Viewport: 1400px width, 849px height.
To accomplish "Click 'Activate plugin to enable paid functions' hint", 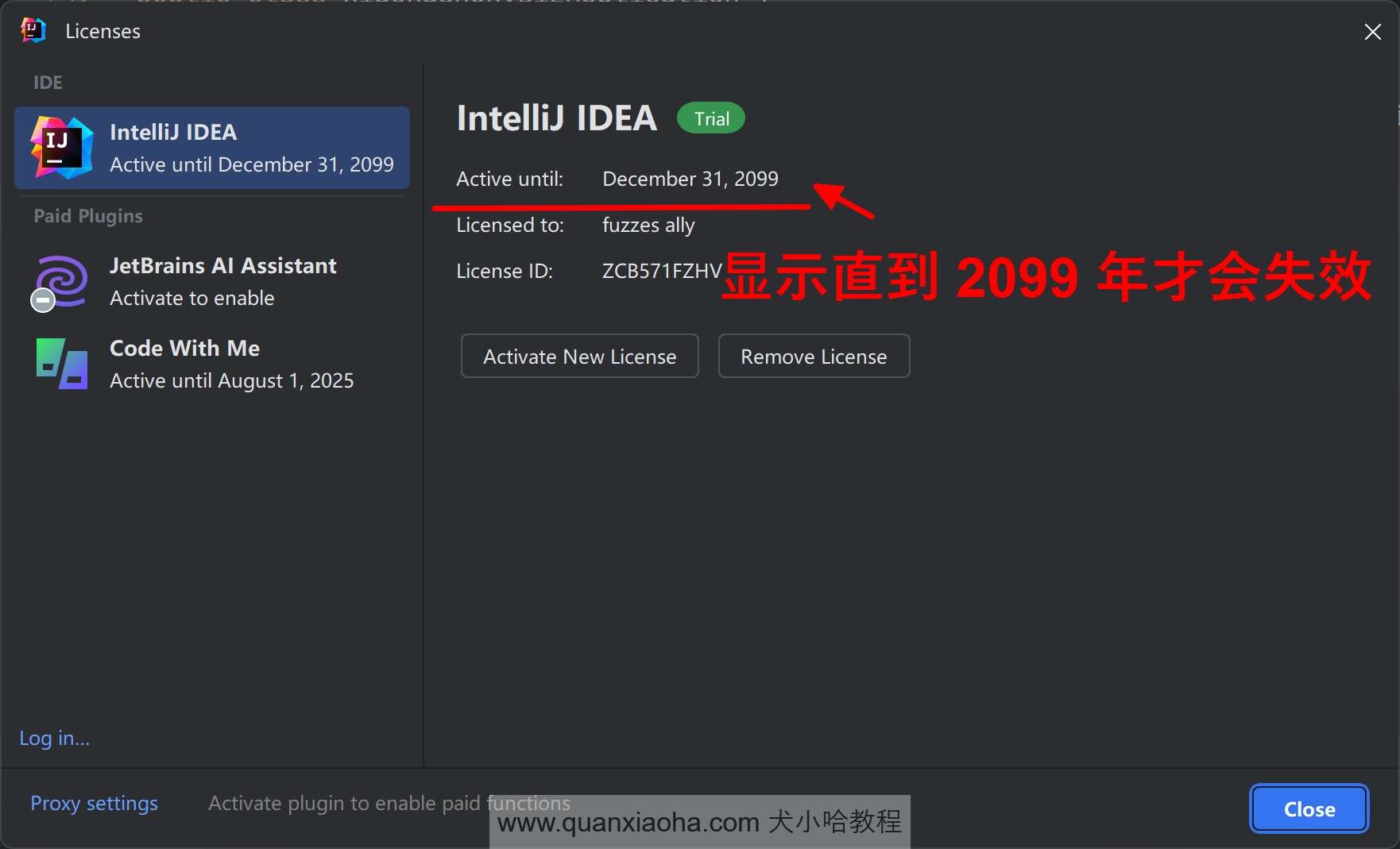I will 389,804.
